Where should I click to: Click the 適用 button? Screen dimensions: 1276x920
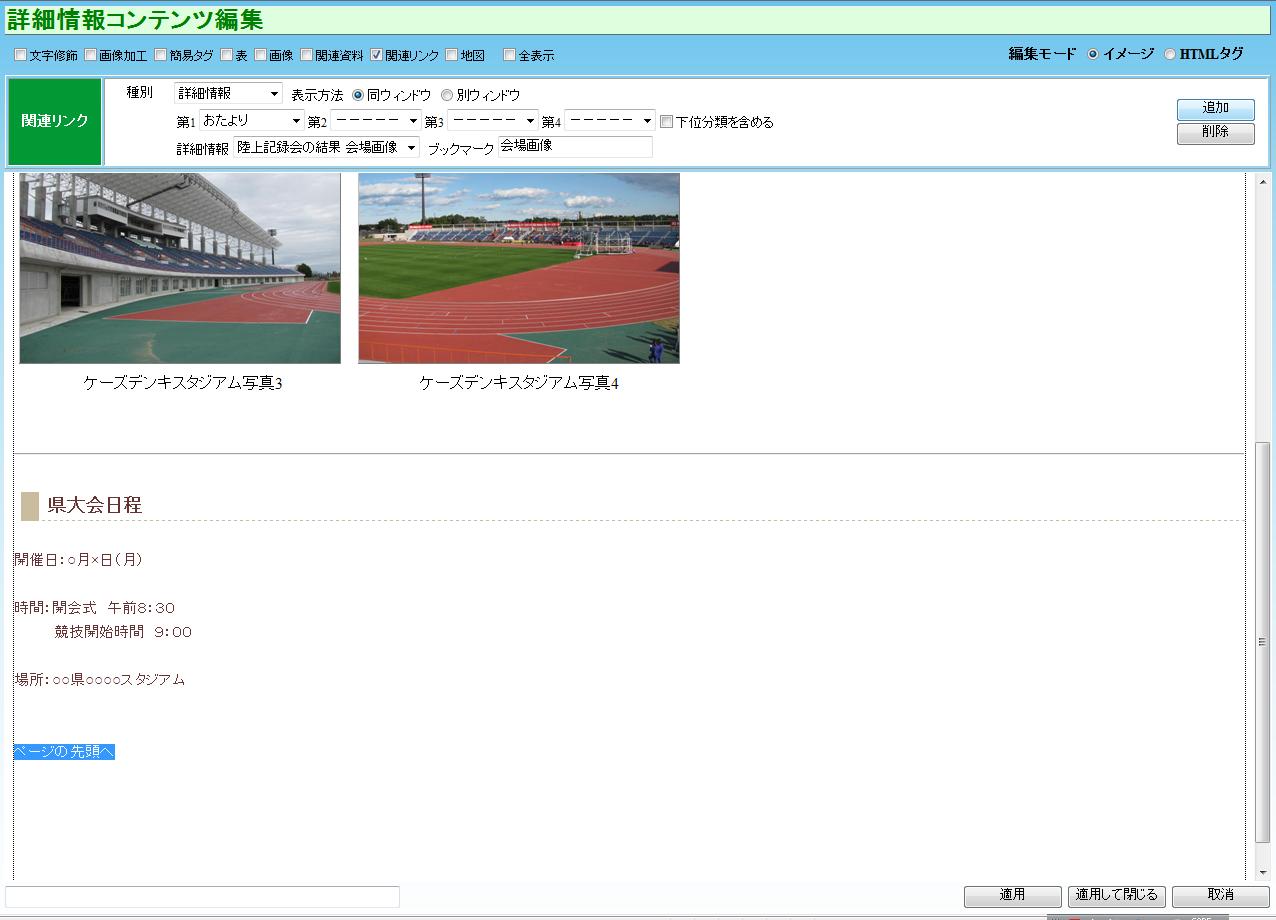pyautogui.click(x=1012, y=895)
